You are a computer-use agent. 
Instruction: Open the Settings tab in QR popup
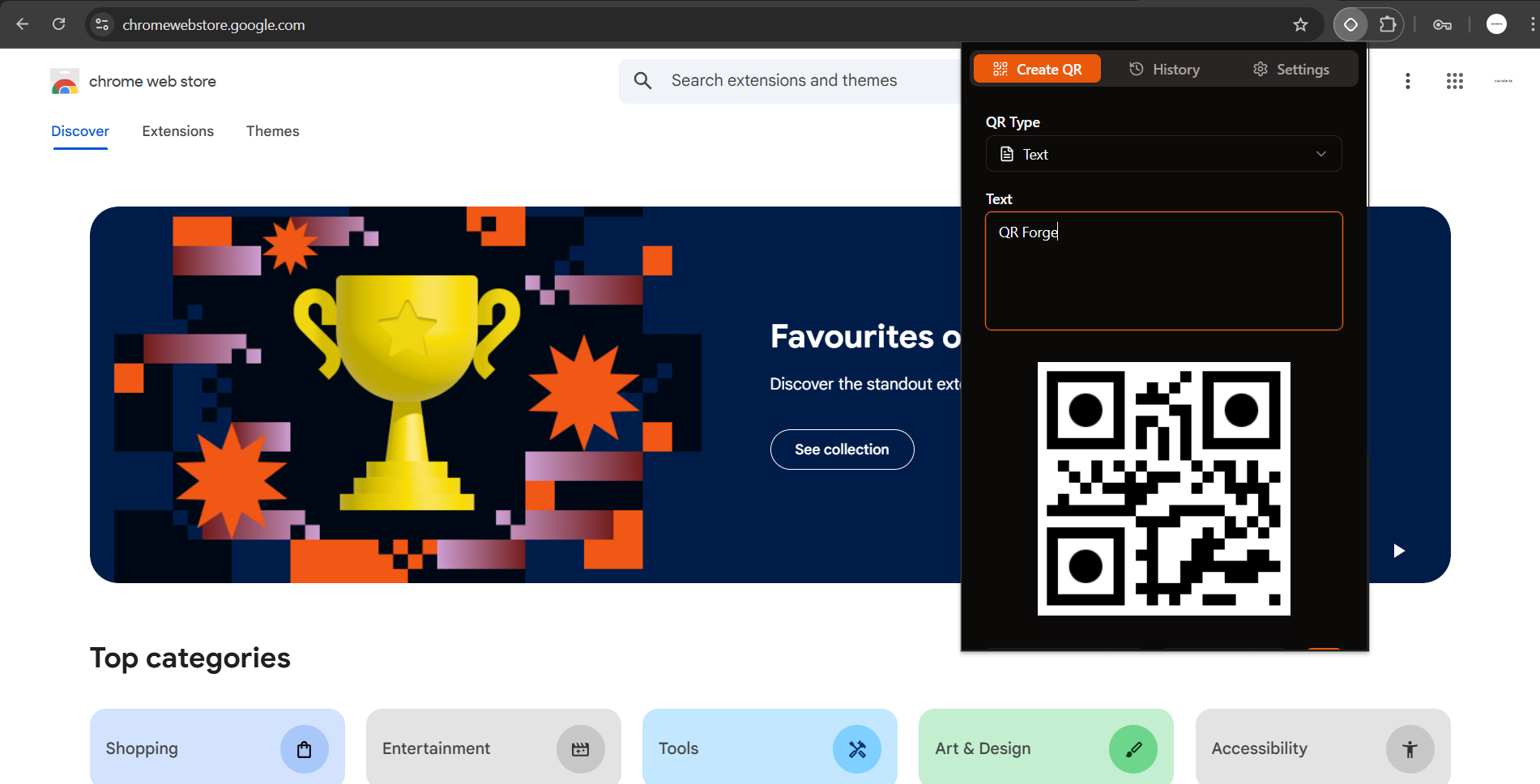pos(1290,70)
